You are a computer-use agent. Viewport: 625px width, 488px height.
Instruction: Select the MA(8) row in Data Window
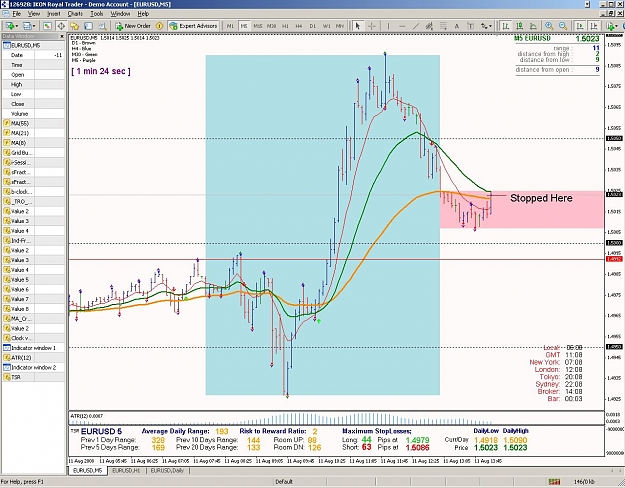[x=33, y=143]
